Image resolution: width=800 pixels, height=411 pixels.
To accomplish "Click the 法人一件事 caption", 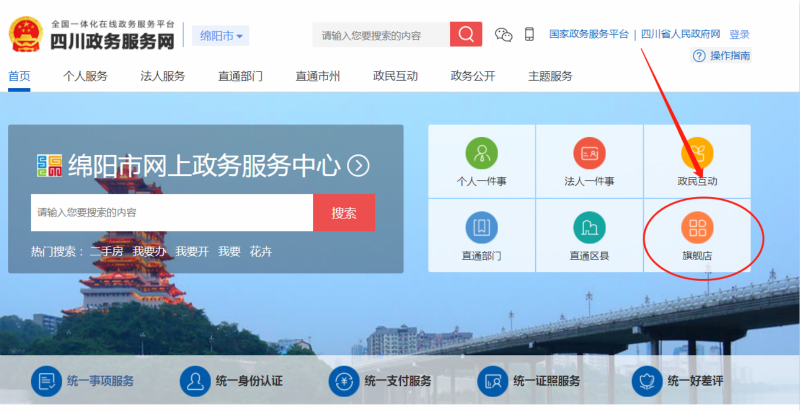I will click(589, 182).
